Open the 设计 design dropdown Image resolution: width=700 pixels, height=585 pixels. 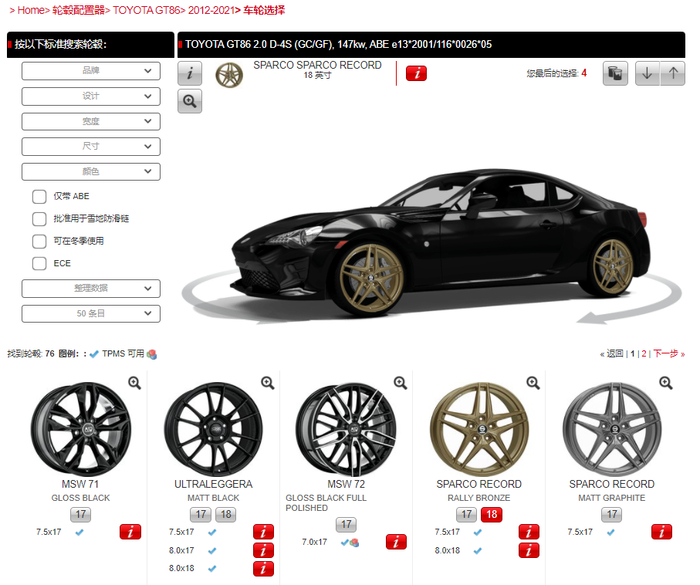pyautogui.click(x=91, y=96)
